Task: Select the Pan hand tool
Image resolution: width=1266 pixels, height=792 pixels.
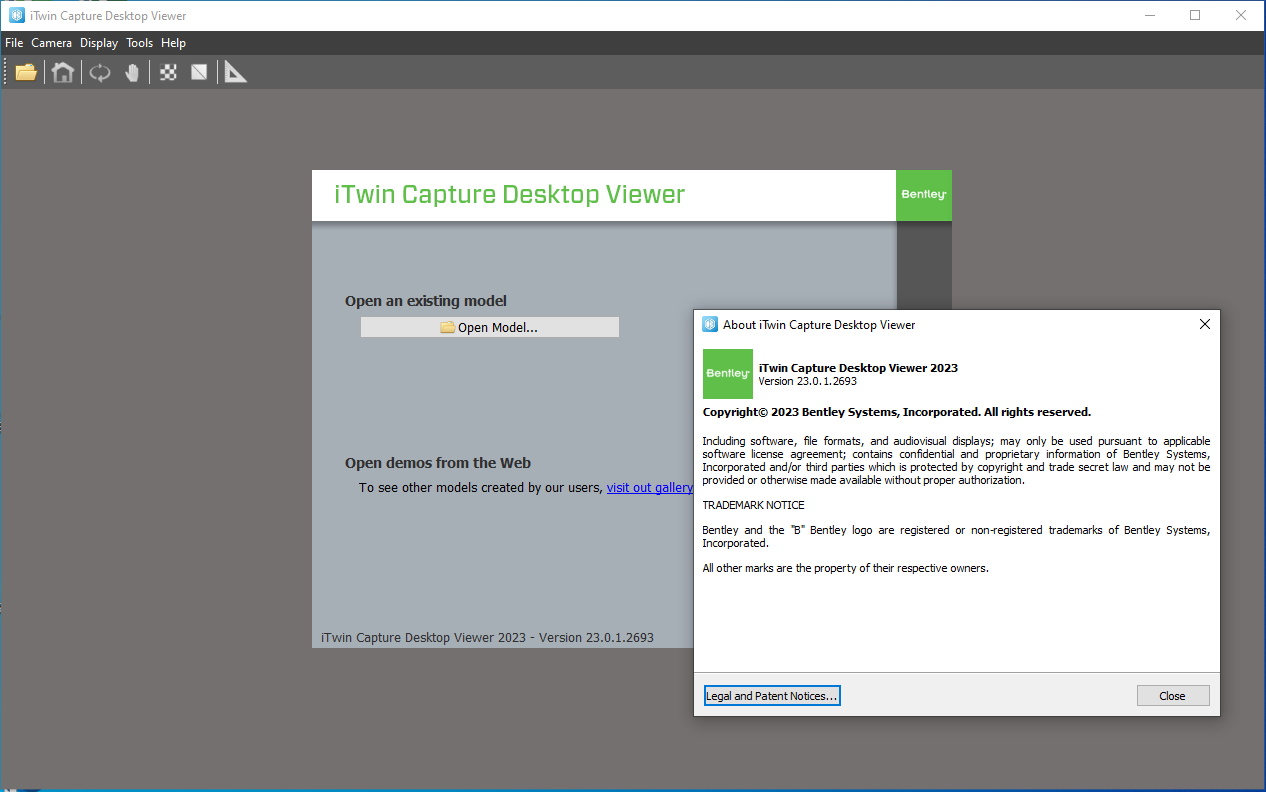Action: [132, 72]
